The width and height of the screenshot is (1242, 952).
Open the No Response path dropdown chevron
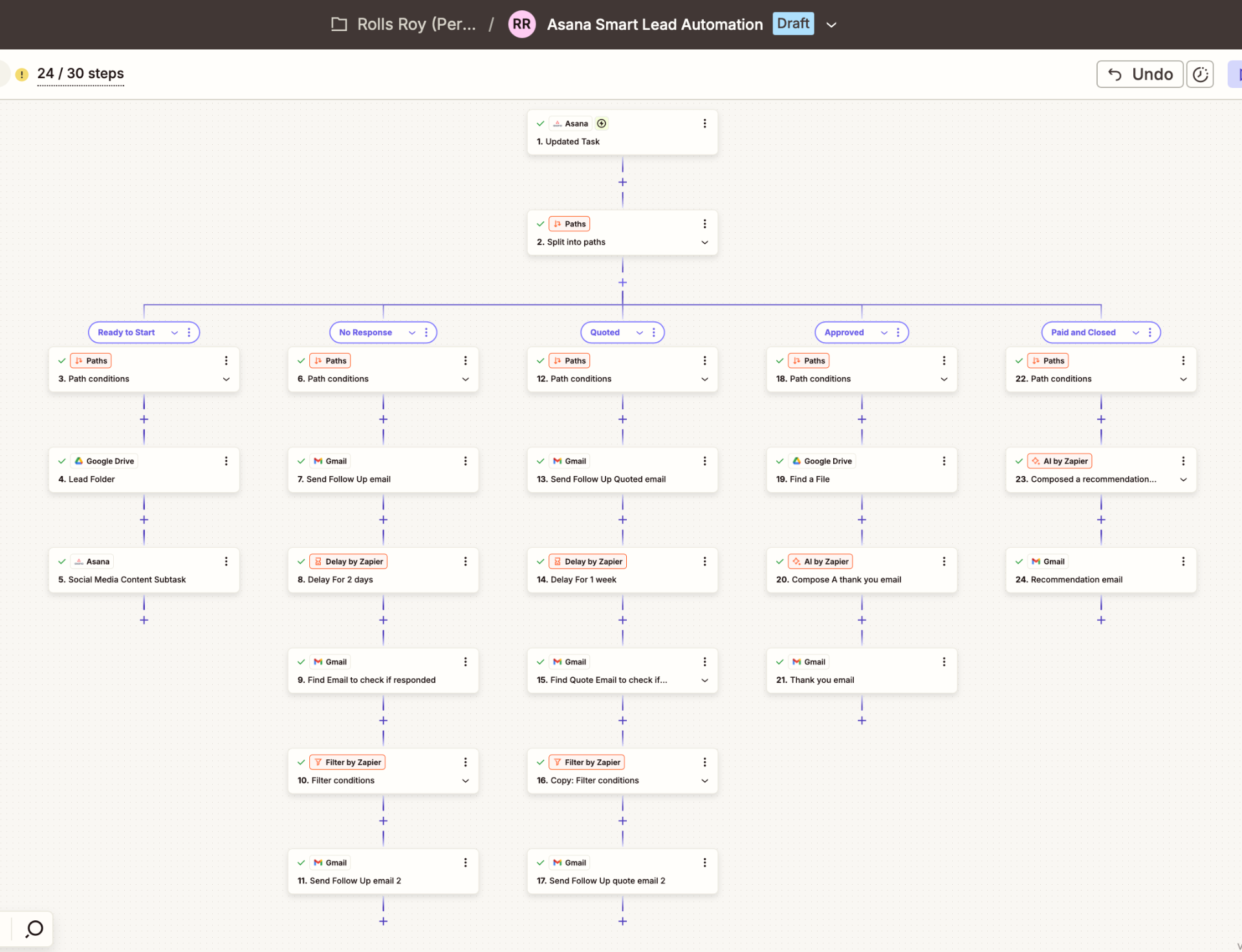(412, 332)
